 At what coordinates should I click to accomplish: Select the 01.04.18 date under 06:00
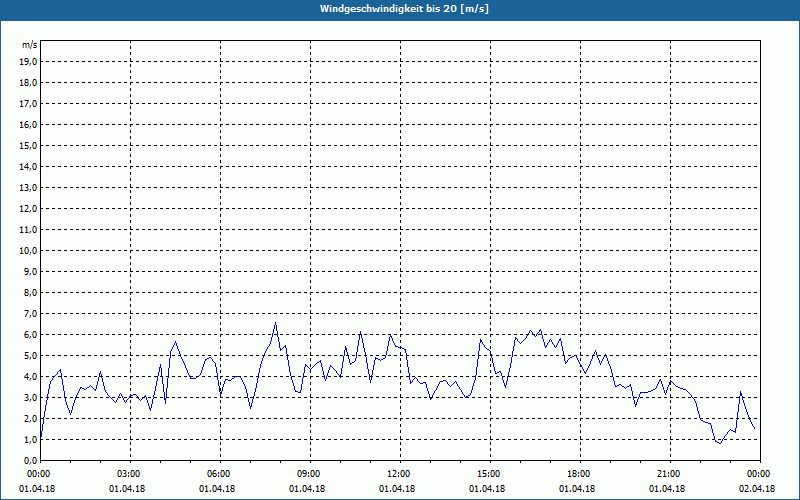point(217,489)
